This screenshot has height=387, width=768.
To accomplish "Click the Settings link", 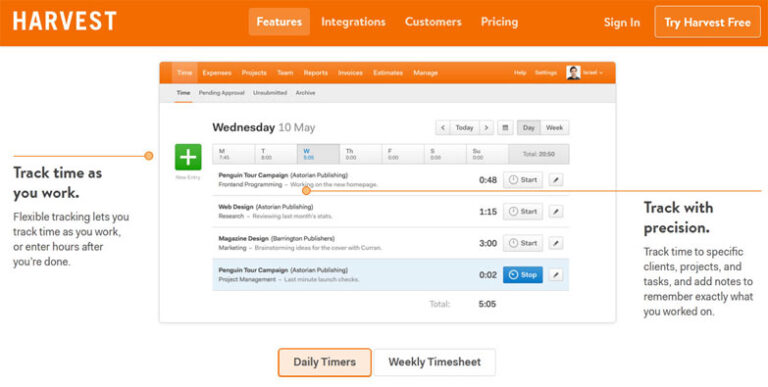I will [546, 73].
